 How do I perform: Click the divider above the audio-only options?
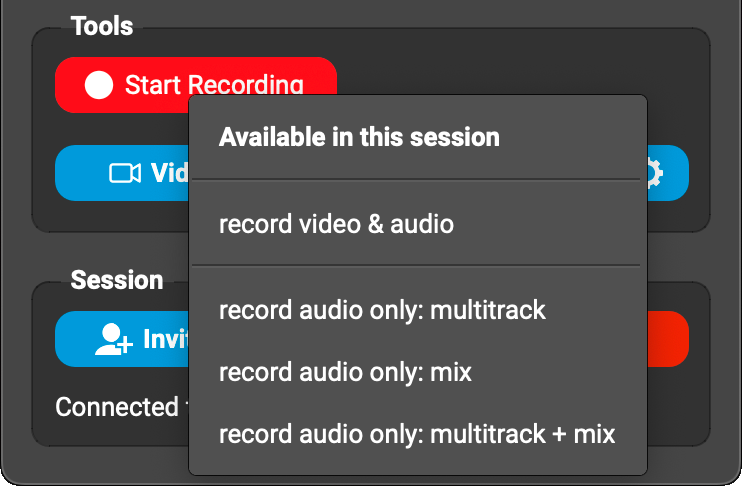pos(416,266)
